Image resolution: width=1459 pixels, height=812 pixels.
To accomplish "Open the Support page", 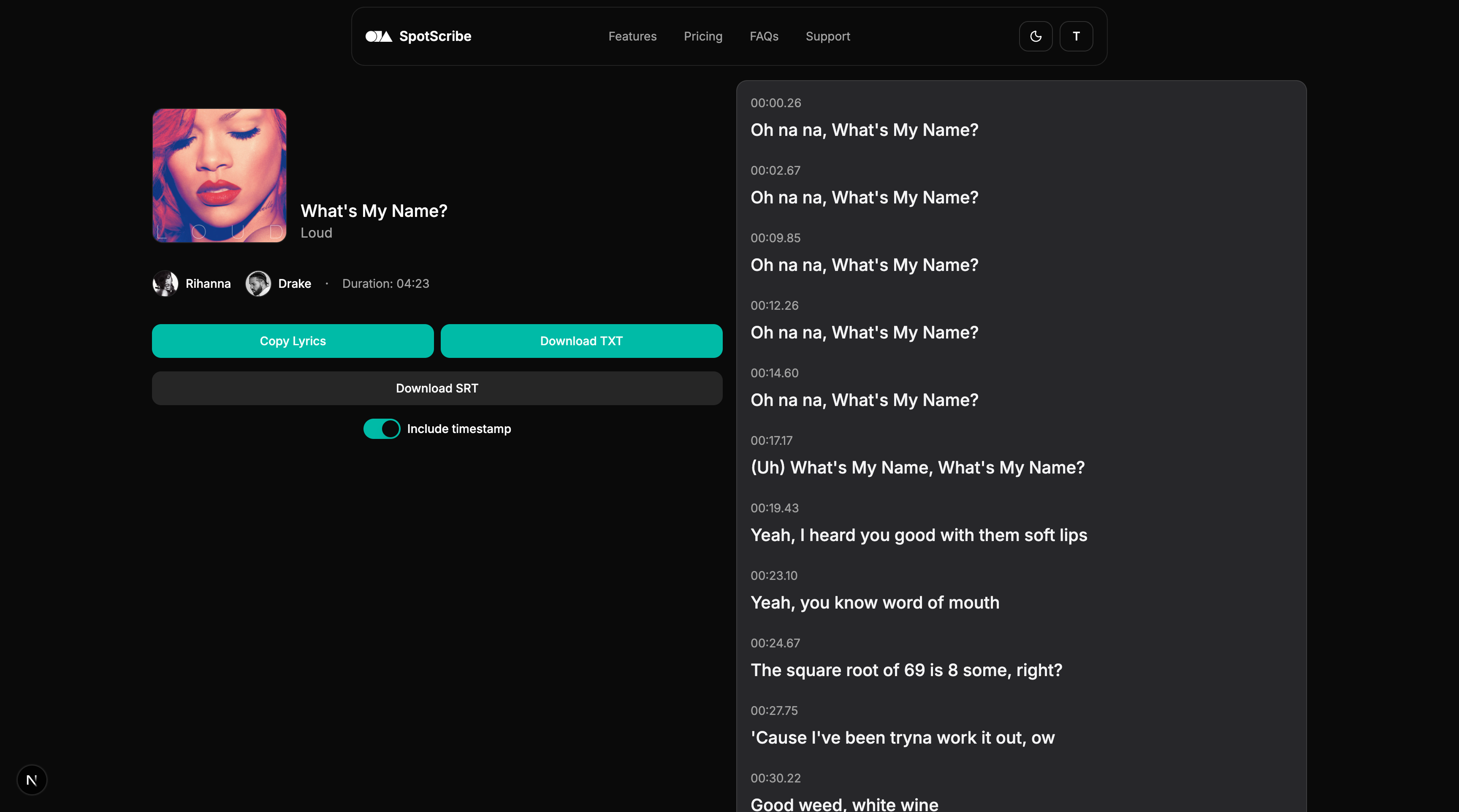I will pos(827,36).
